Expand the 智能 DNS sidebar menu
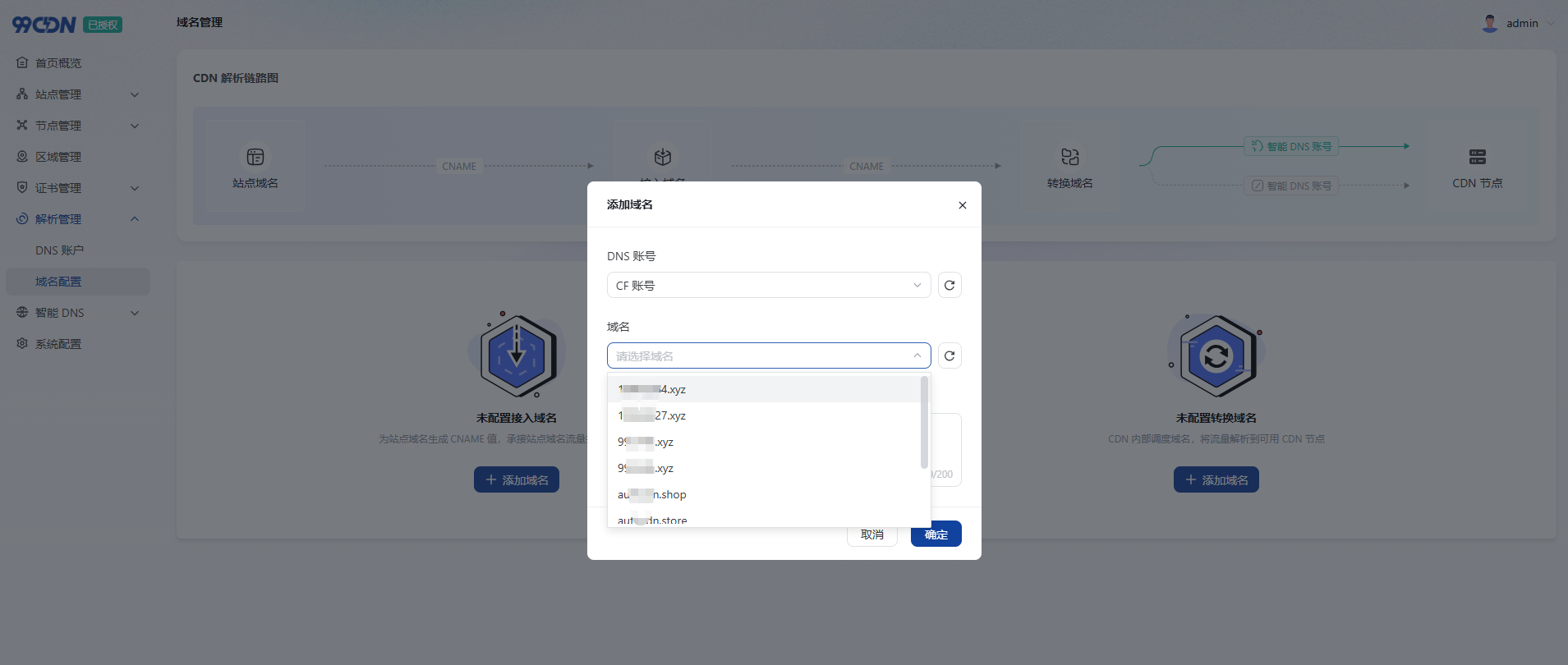1568x665 pixels. tap(76, 313)
